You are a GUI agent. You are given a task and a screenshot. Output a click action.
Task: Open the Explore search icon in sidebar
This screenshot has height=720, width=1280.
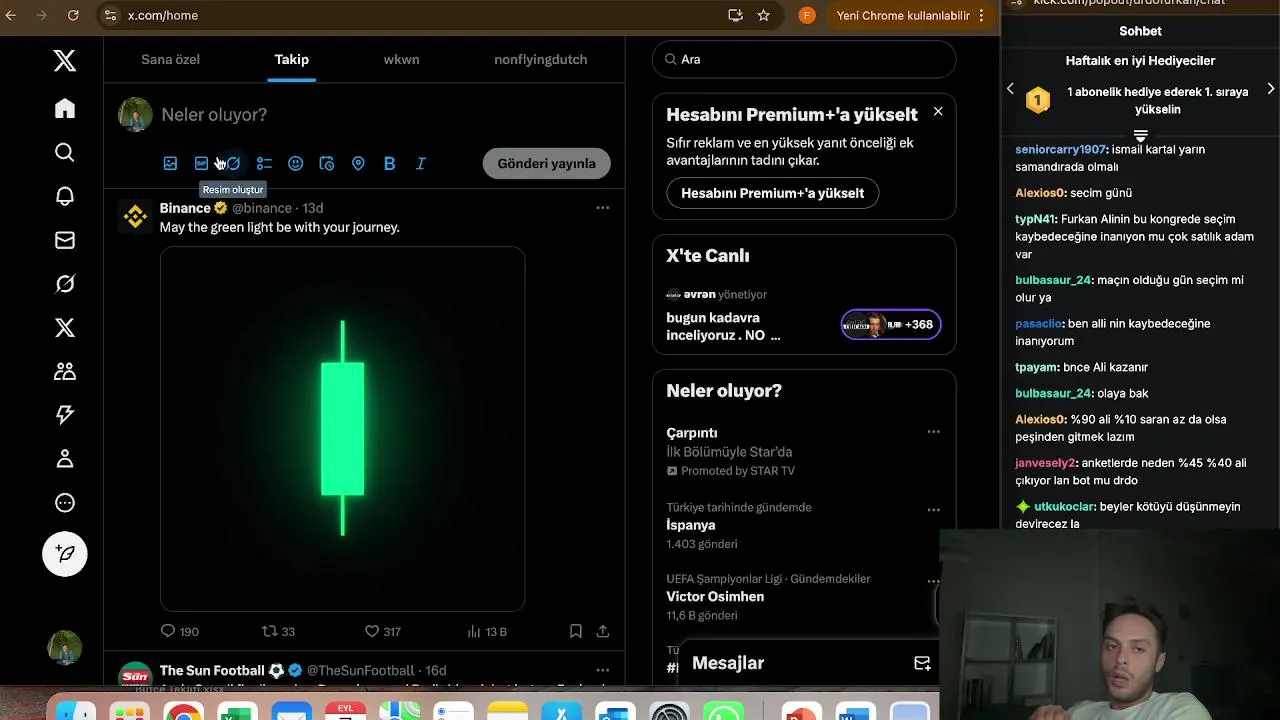coord(65,152)
